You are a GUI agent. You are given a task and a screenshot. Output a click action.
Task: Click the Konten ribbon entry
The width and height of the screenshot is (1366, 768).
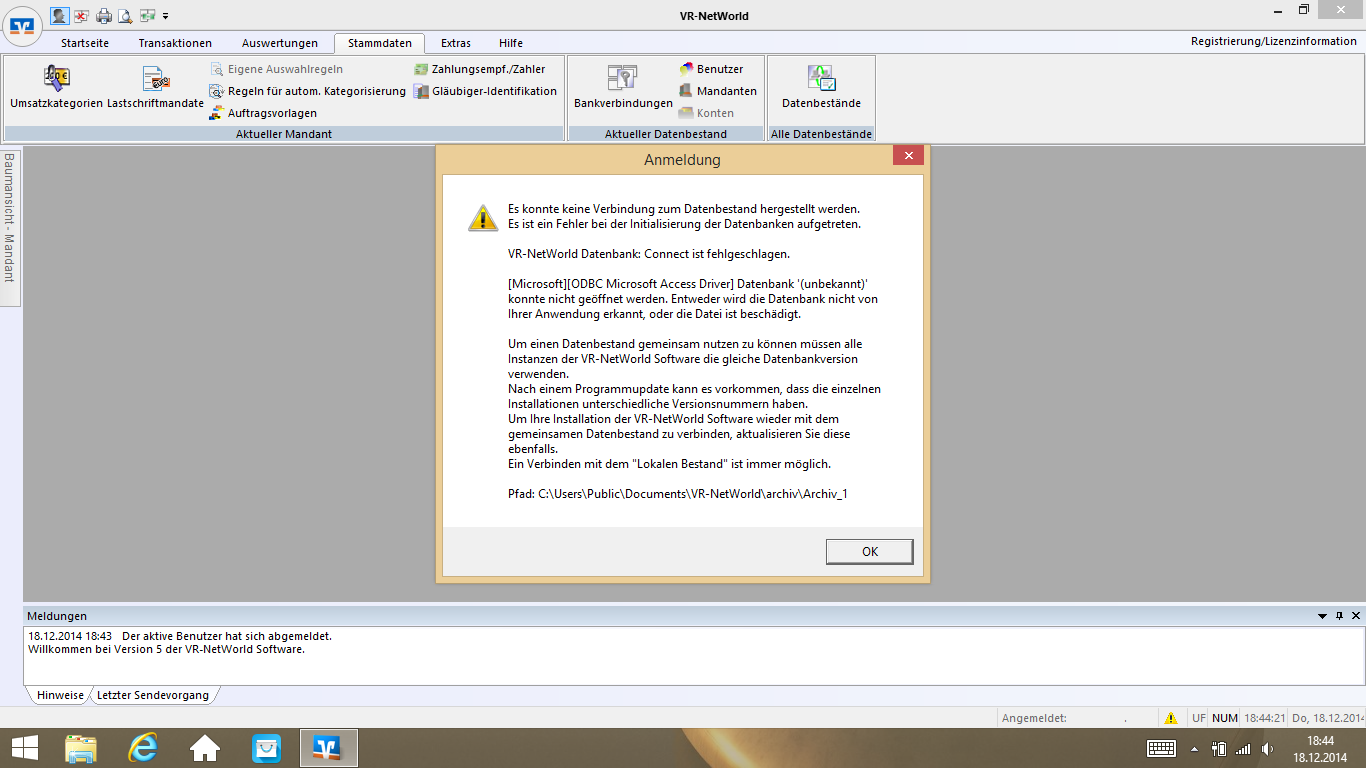tap(707, 113)
